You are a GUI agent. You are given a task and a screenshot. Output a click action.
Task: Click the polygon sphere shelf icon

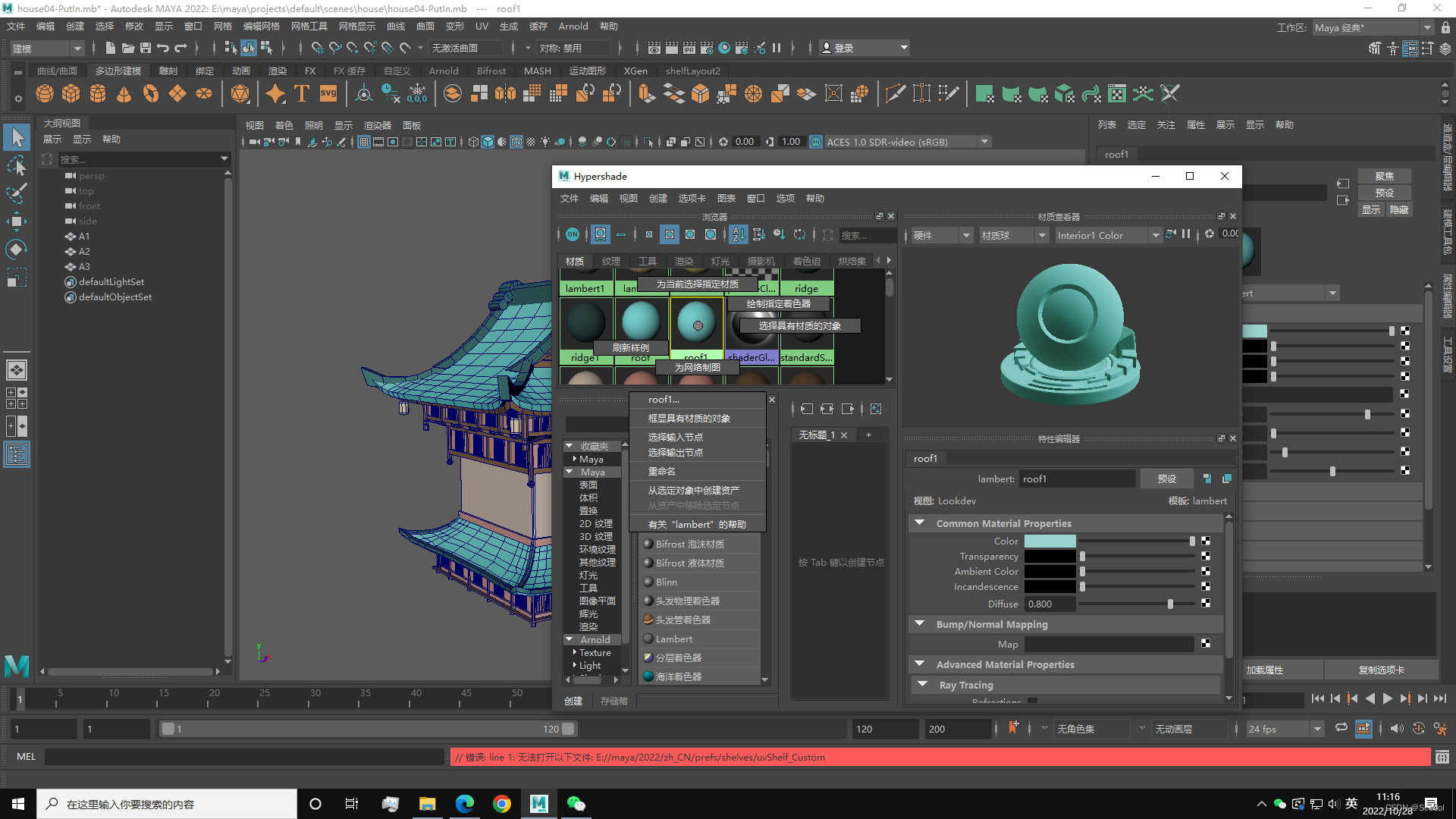tap(45, 93)
